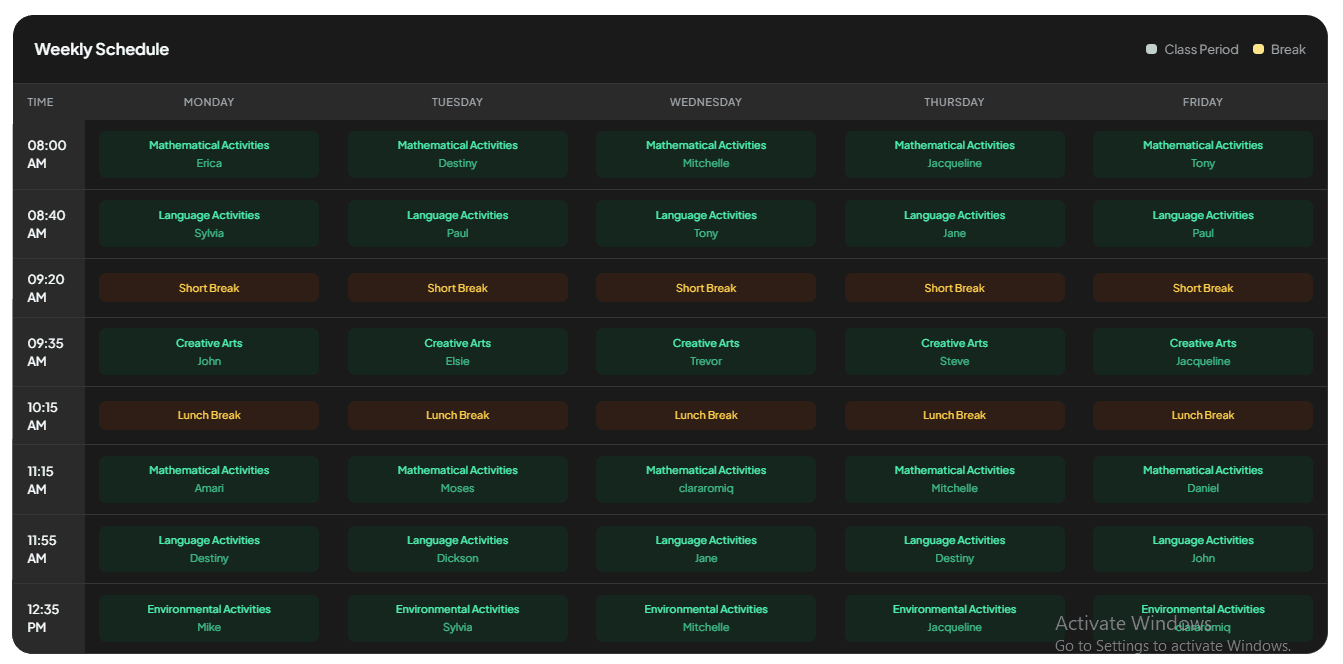This screenshot has width=1343, height=664.
Task: Click Jane's Language Activities on Wednesday at 11:55
Action: click(x=705, y=548)
